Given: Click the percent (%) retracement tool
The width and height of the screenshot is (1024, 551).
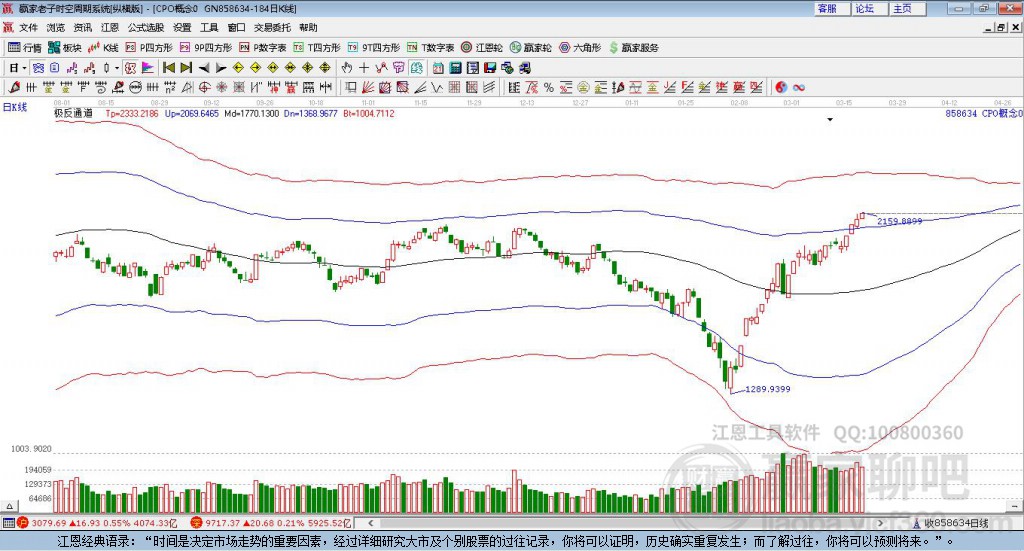Looking at the screenshot, I should click(549, 87).
